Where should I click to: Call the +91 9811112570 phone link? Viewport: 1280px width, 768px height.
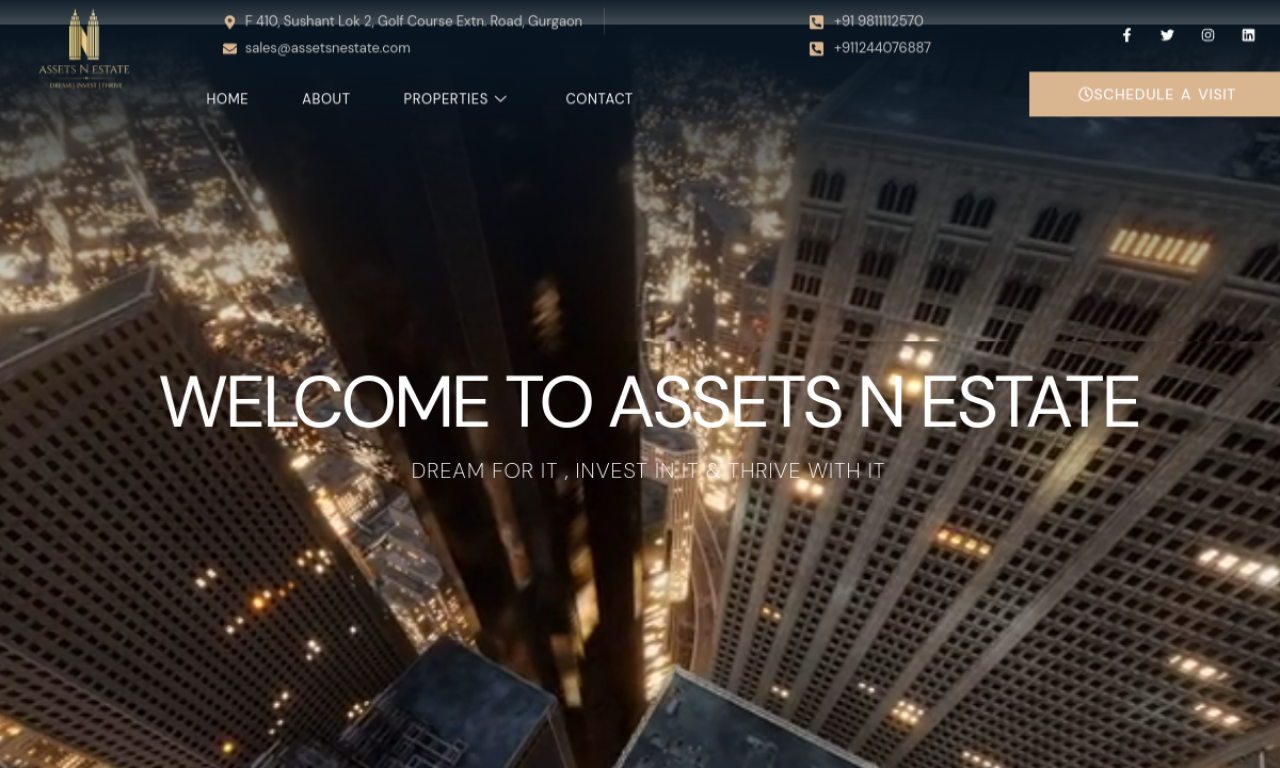point(878,21)
